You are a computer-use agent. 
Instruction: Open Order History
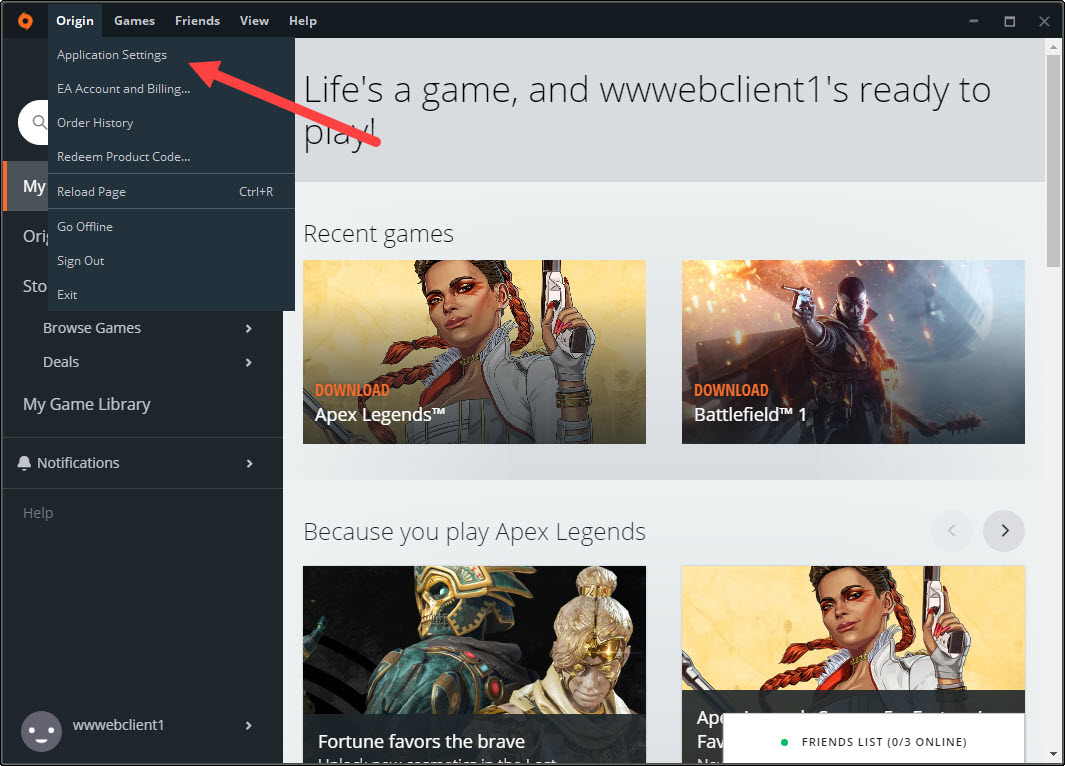[x=171, y=123]
